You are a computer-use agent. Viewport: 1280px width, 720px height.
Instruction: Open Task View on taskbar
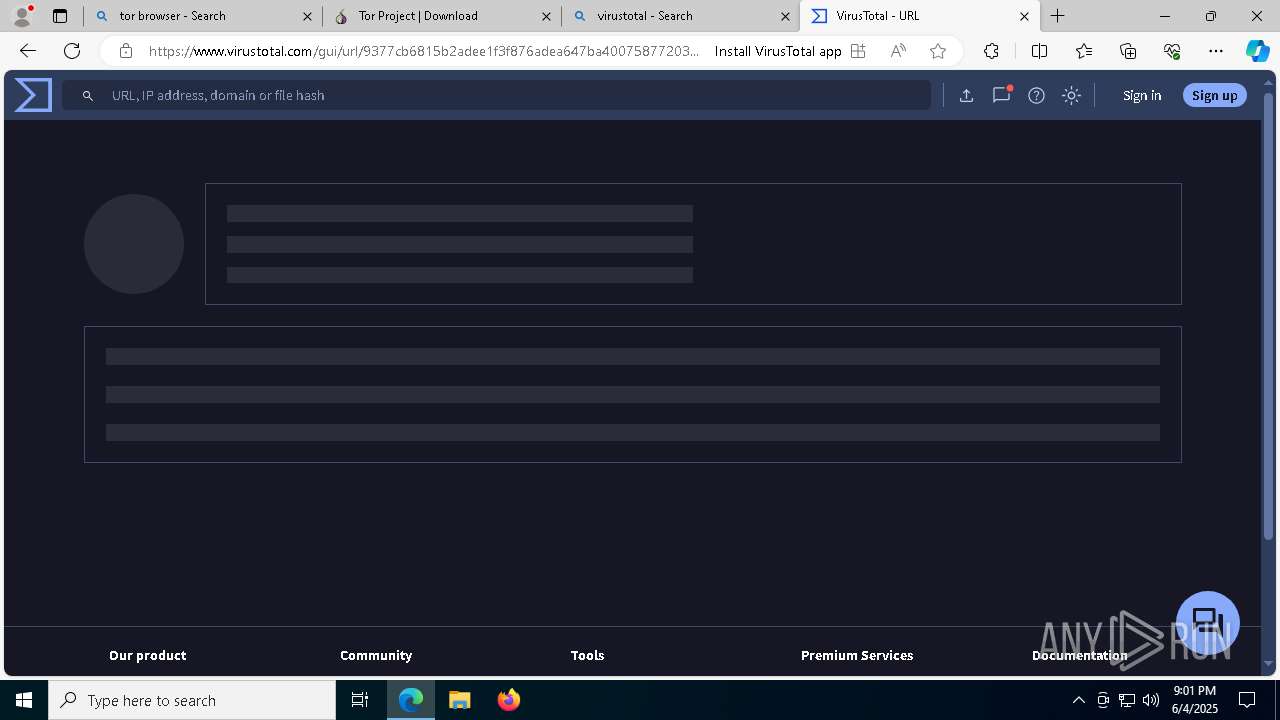pyautogui.click(x=360, y=700)
